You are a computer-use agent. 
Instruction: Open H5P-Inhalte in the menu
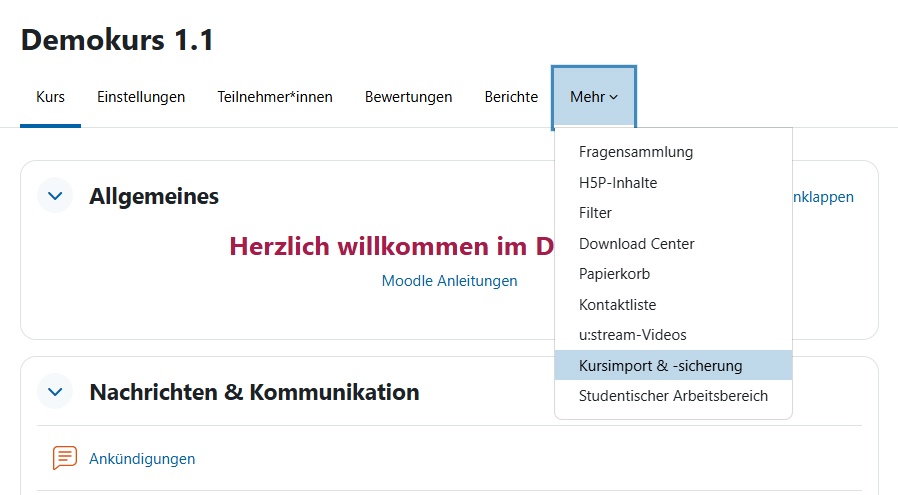674,183
